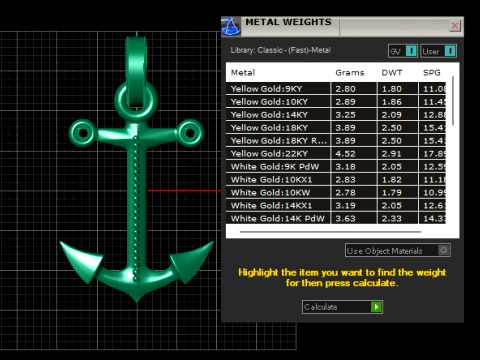Click the 1.86 DWT value

[x=392, y=102]
